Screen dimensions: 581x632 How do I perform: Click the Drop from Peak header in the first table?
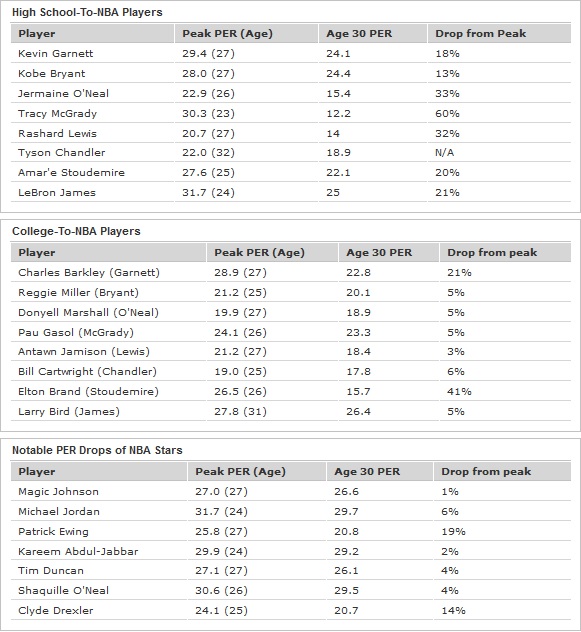pyautogui.click(x=481, y=33)
